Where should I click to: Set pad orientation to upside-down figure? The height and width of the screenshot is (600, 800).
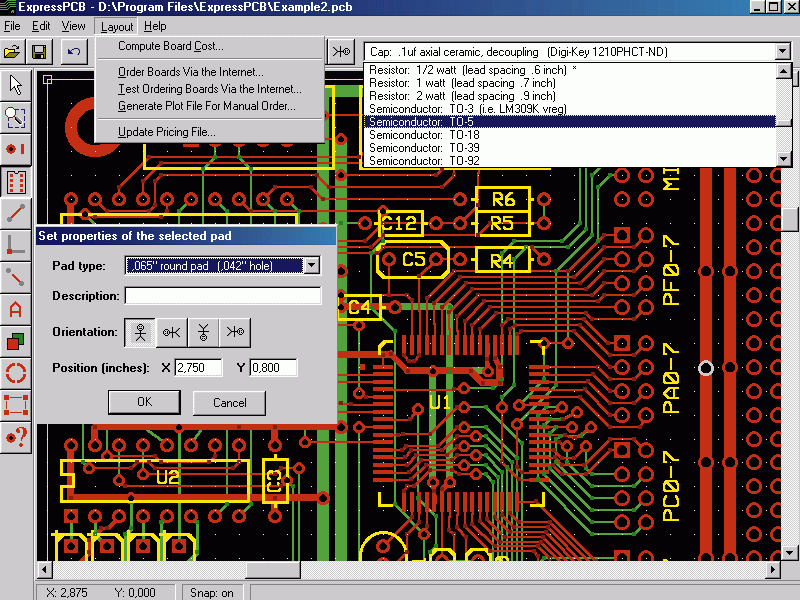203,333
